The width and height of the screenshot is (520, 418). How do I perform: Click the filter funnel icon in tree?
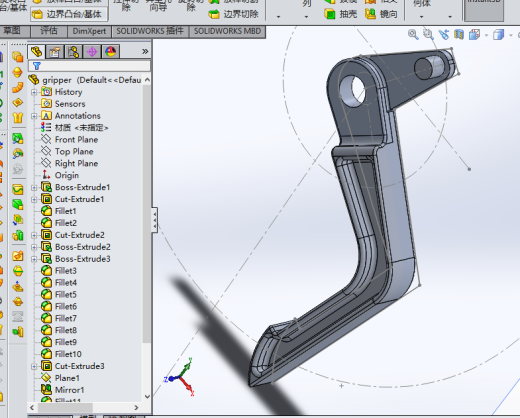(x=37, y=66)
